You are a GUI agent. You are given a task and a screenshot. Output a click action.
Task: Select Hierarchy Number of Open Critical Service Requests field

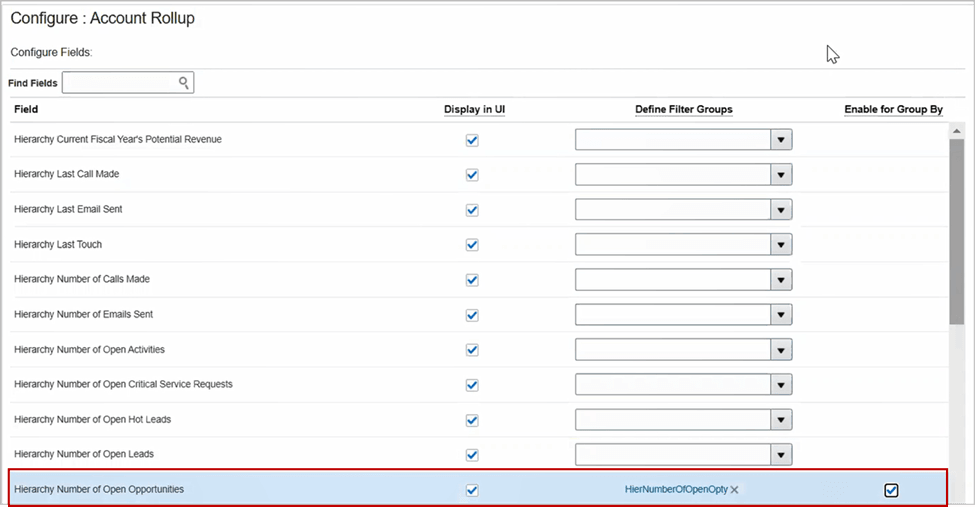coord(123,384)
